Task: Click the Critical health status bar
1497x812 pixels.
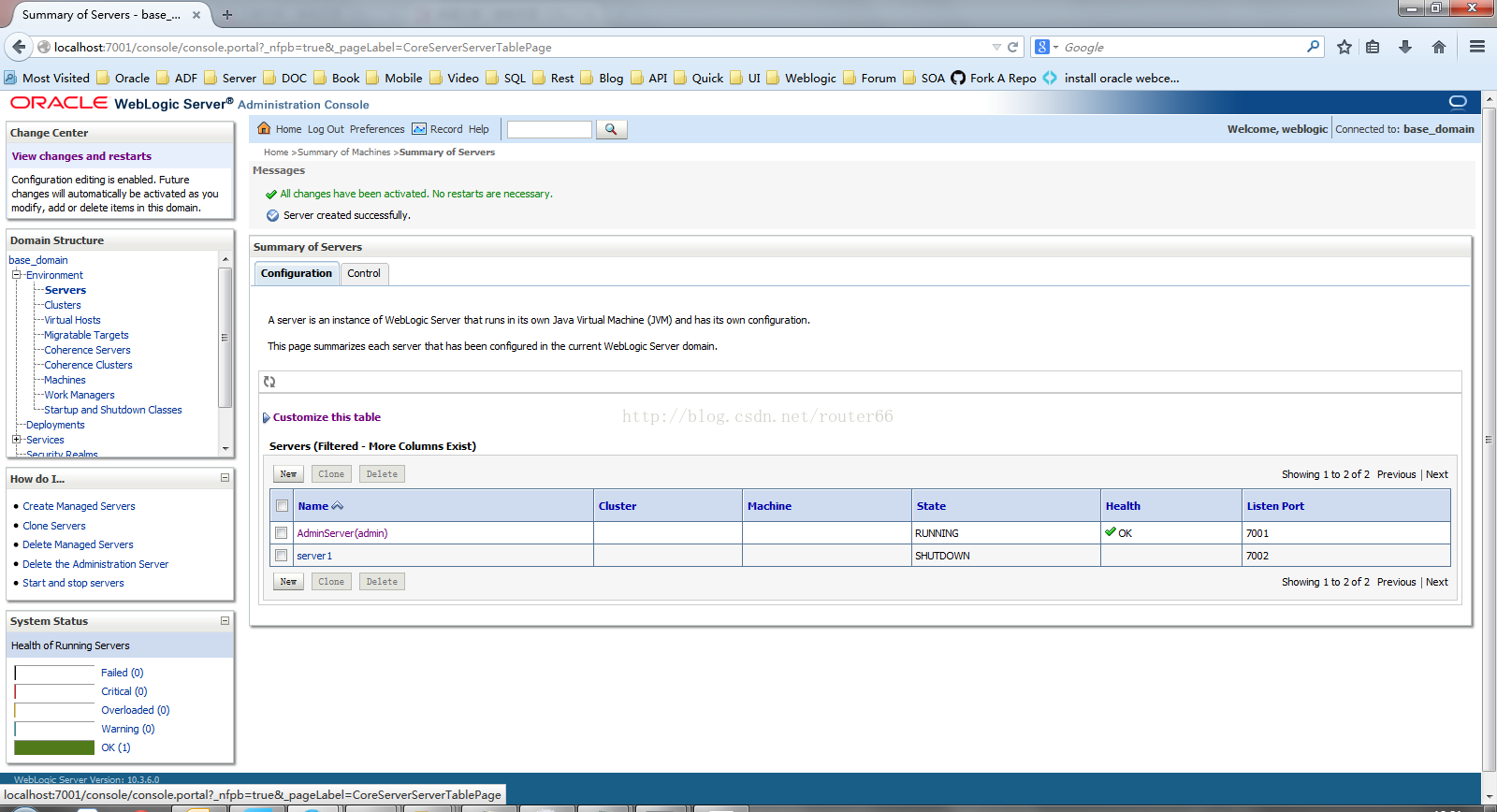Action: [54, 691]
